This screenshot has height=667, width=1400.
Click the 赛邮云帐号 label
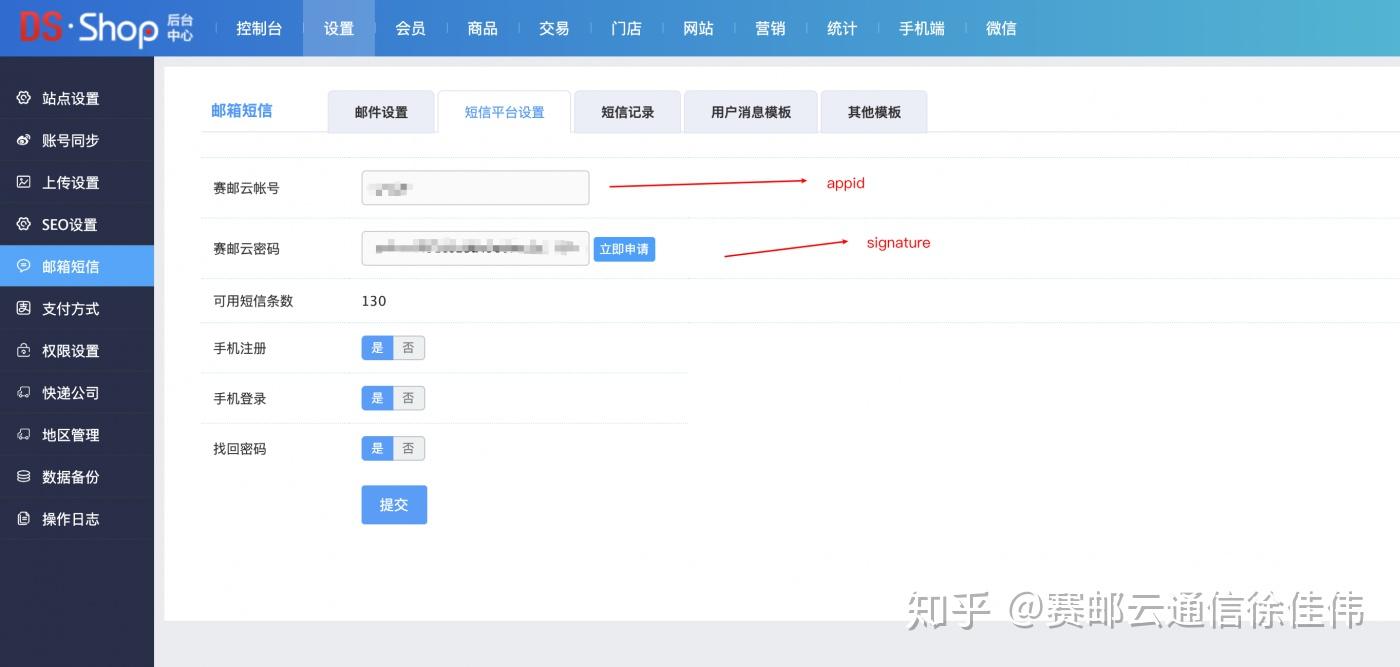pos(246,188)
